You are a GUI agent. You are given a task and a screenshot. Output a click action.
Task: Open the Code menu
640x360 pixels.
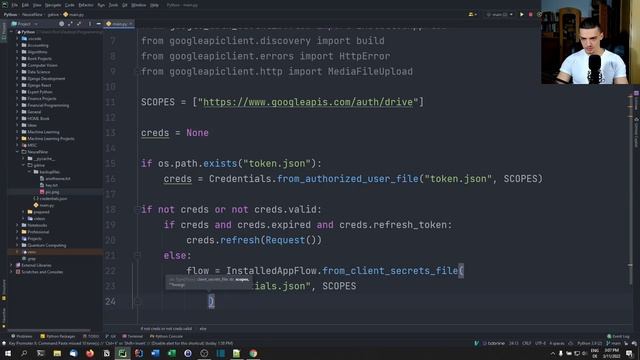click(x=70, y=5)
